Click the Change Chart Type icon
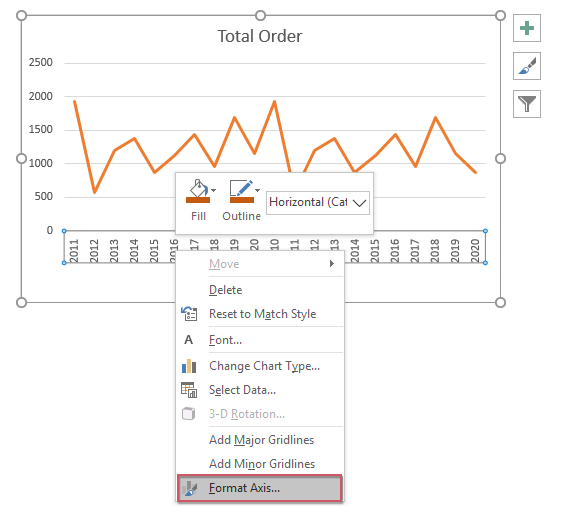Screen dimensions: 566x507 pyautogui.click(x=189, y=366)
